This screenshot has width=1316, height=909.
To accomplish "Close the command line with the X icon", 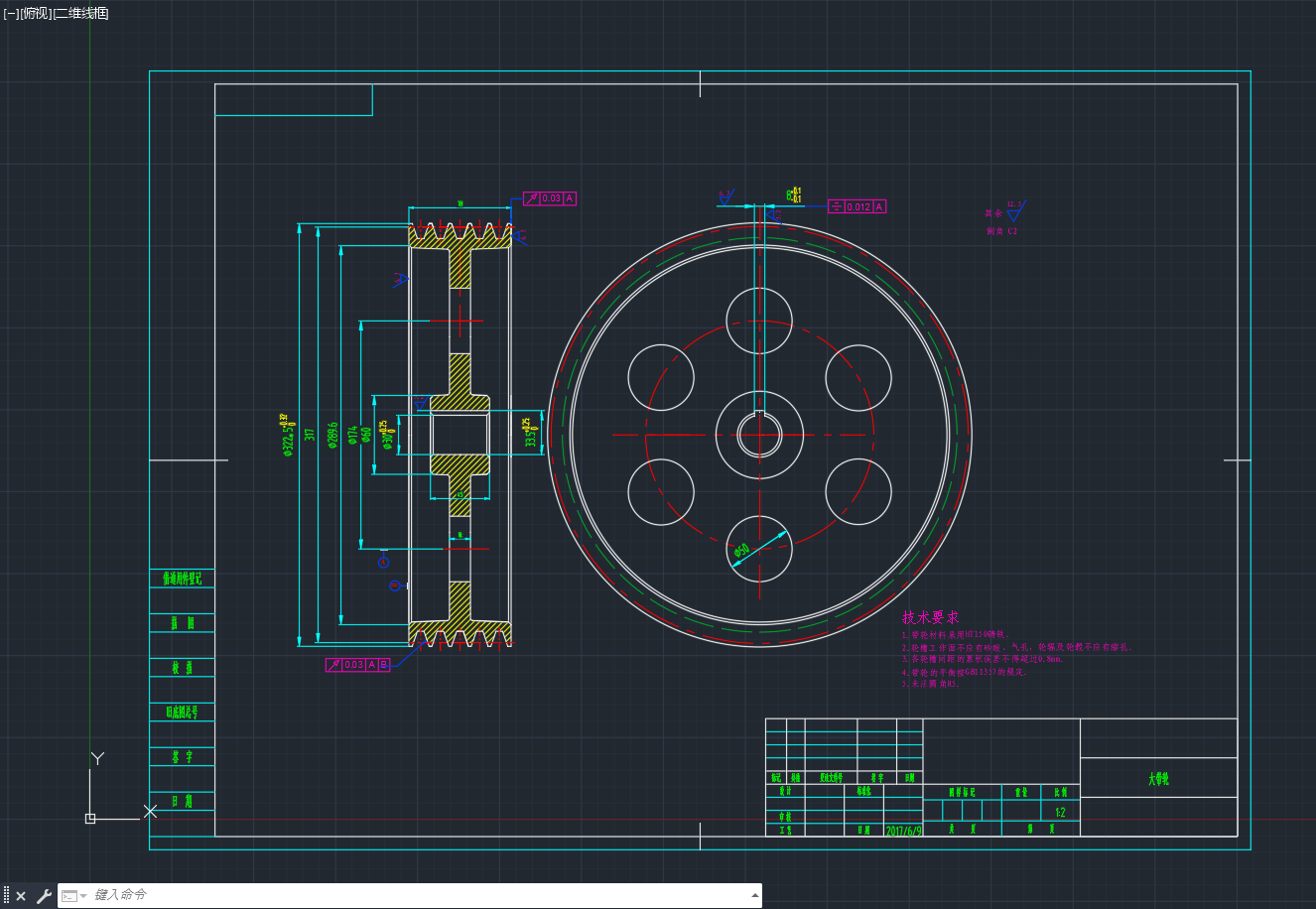I will click(21, 896).
